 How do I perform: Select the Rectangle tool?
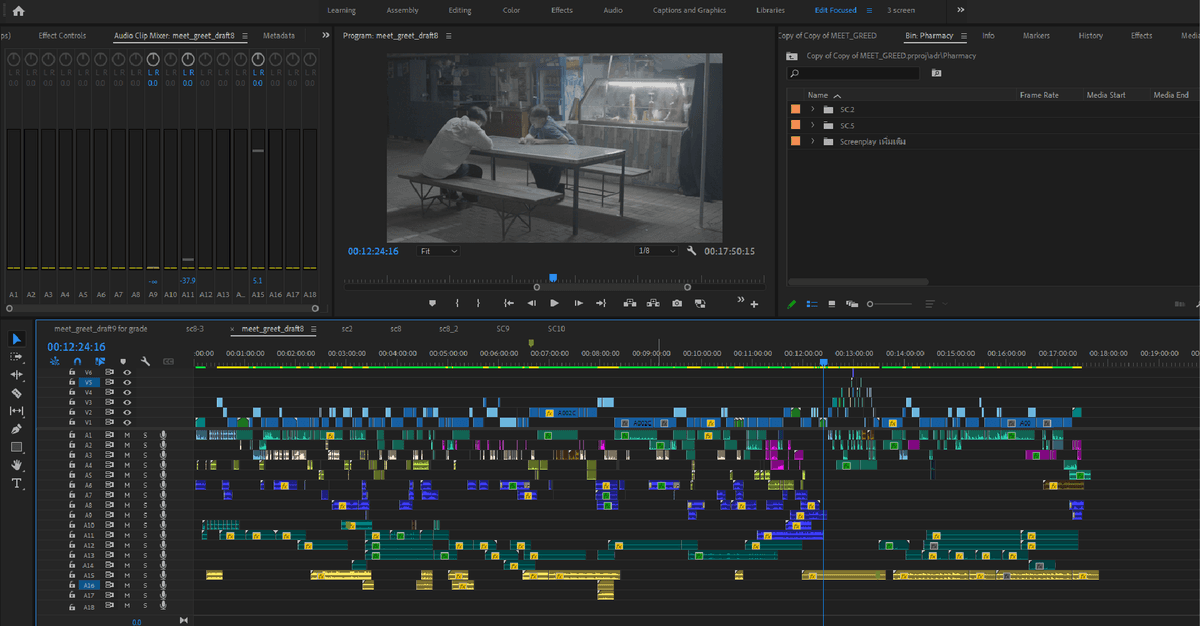click(17, 447)
